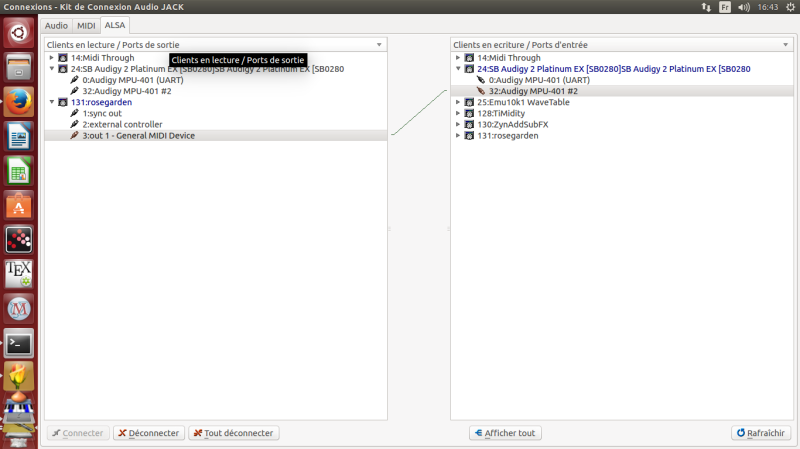Expand 131:rosegarden in input ports
Viewport: 800px width, 449px height.
pyautogui.click(x=458, y=136)
